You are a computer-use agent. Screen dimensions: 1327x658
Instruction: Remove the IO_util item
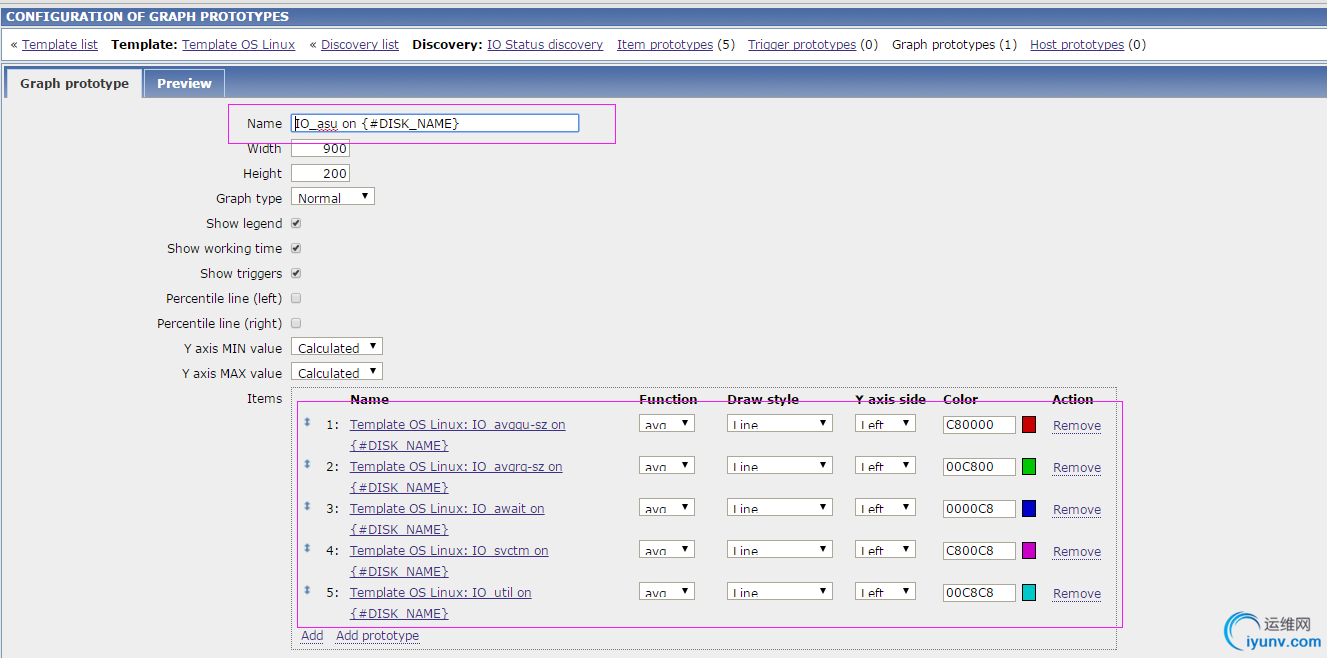tap(1077, 593)
